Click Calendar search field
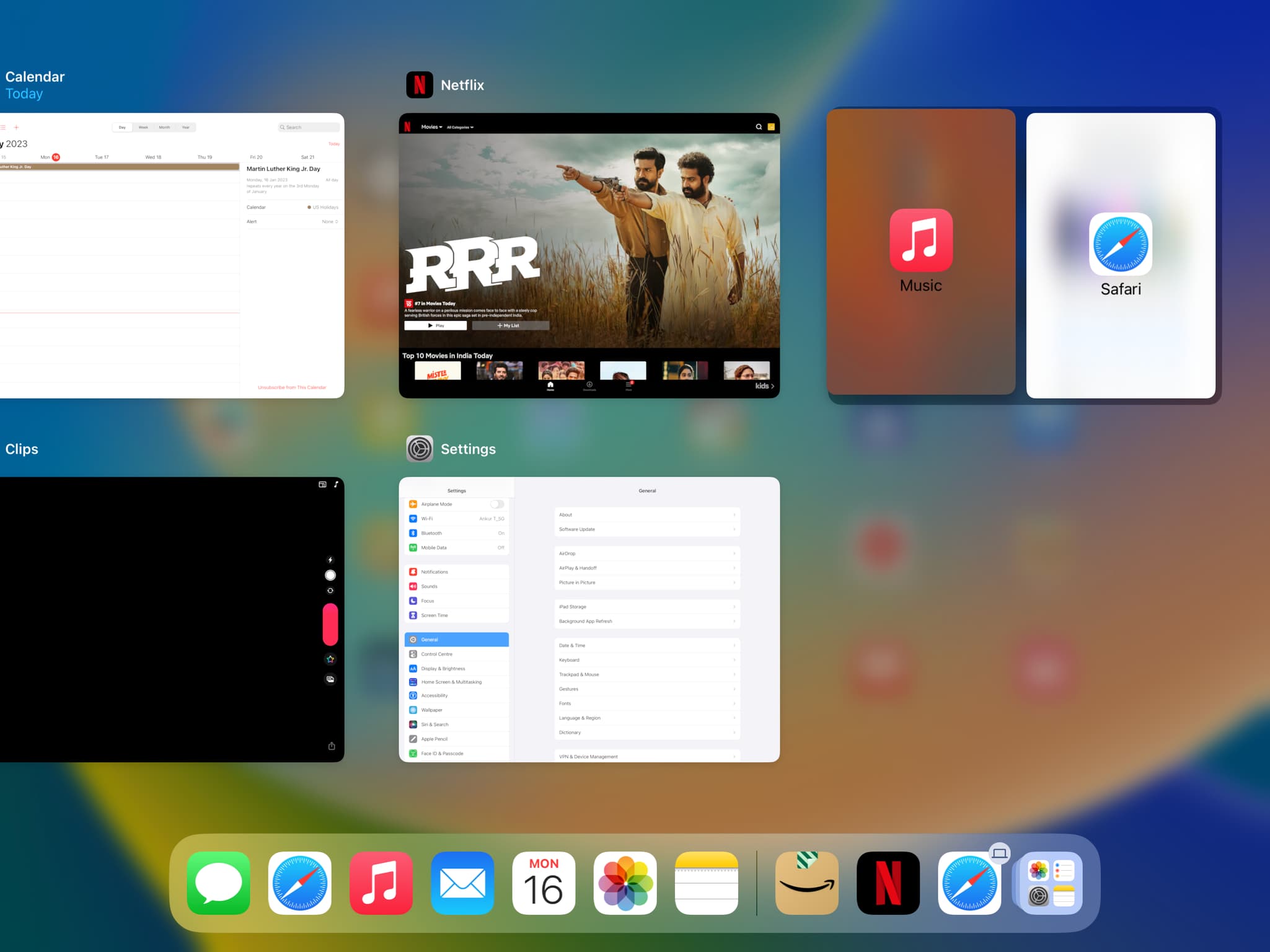 coord(309,127)
